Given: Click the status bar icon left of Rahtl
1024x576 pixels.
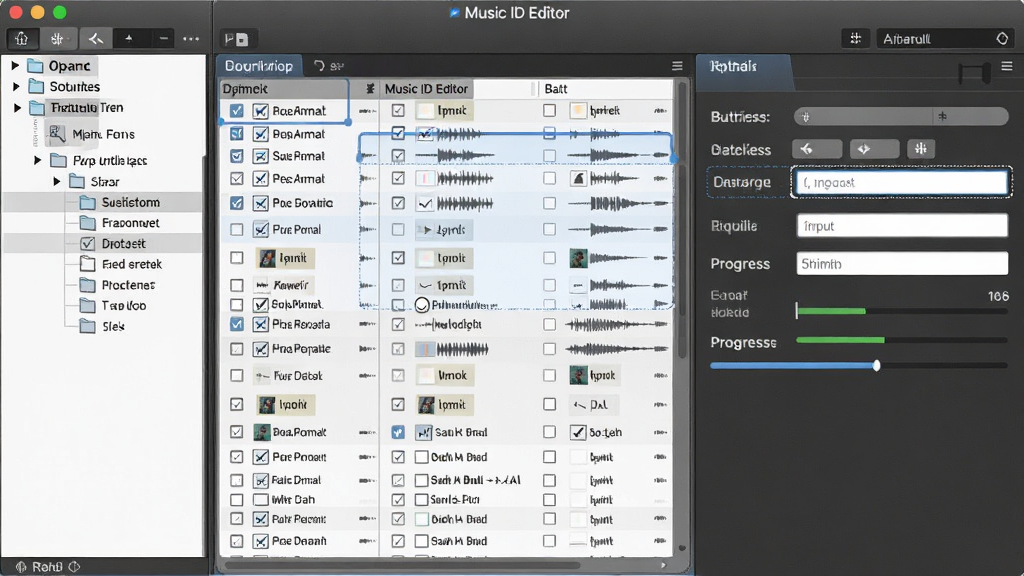Looking at the screenshot, I should (x=21, y=567).
